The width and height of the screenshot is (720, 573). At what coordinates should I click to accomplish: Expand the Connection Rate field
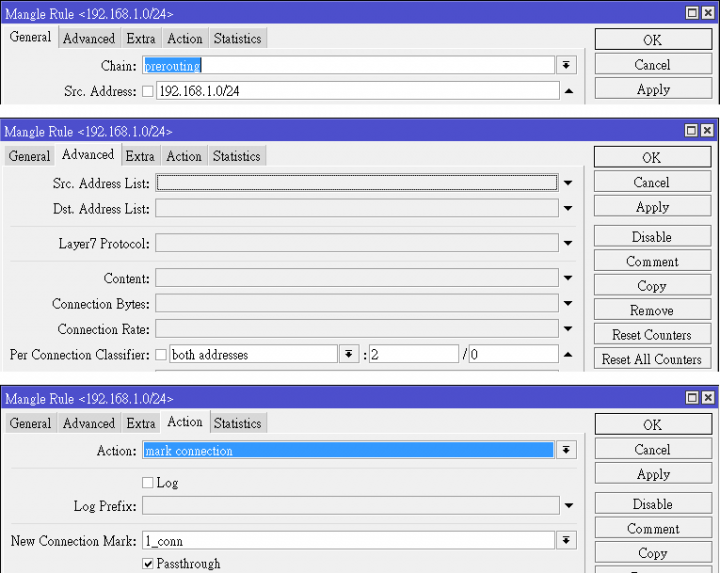coord(568,329)
